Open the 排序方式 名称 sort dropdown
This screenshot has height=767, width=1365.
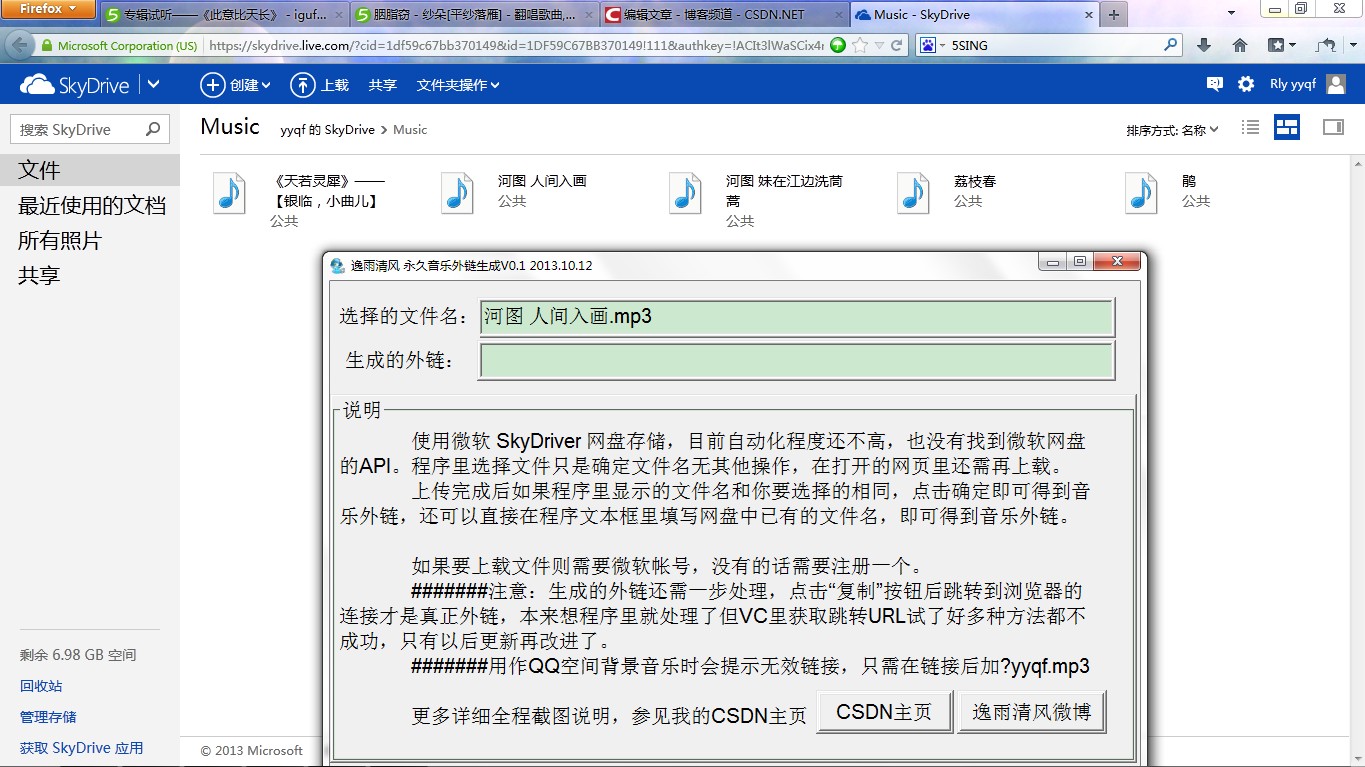(1172, 129)
